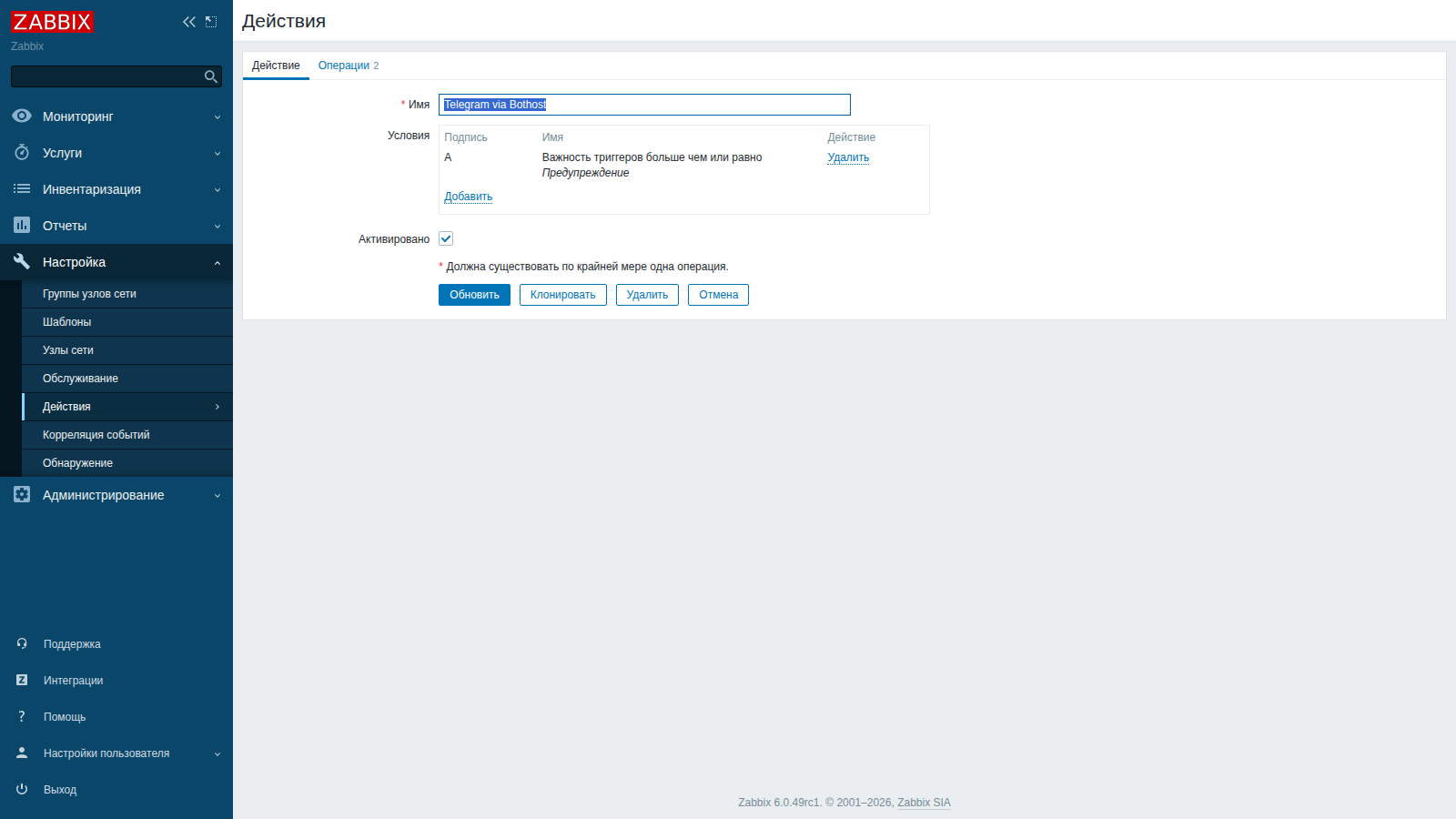Click the Configuration wrench icon

pos(22,261)
